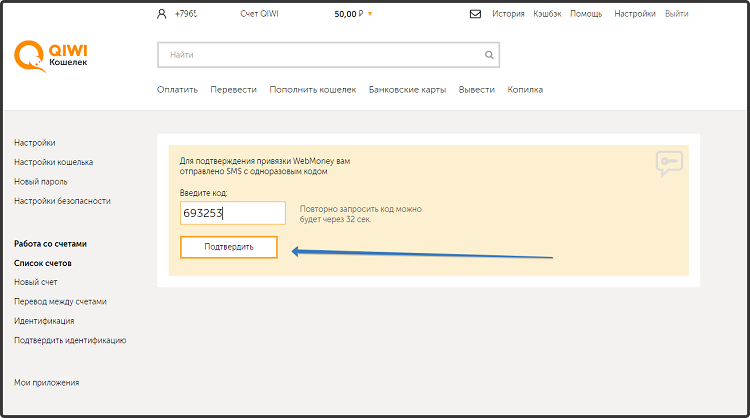The width and height of the screenshot is (750, 418).
Task: Open the messages envelope icon
Action: (x=475, y=14)
